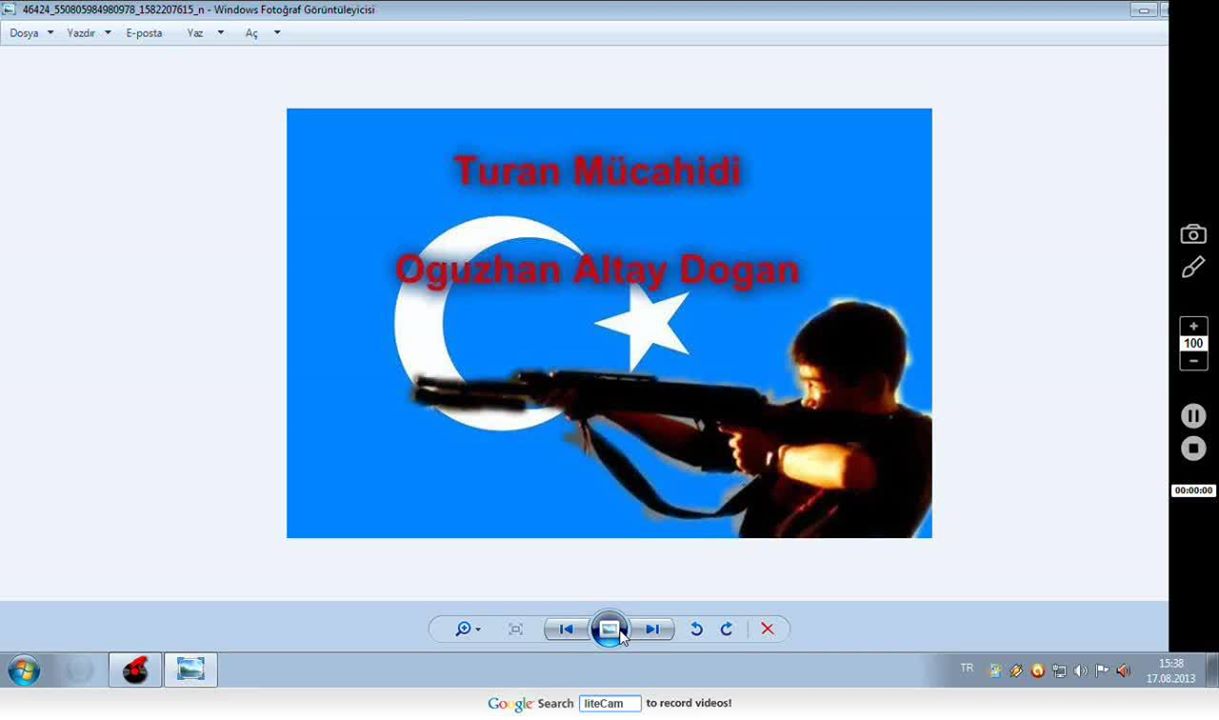Rotate the photo counterclockwise

[x=697, y=629]
